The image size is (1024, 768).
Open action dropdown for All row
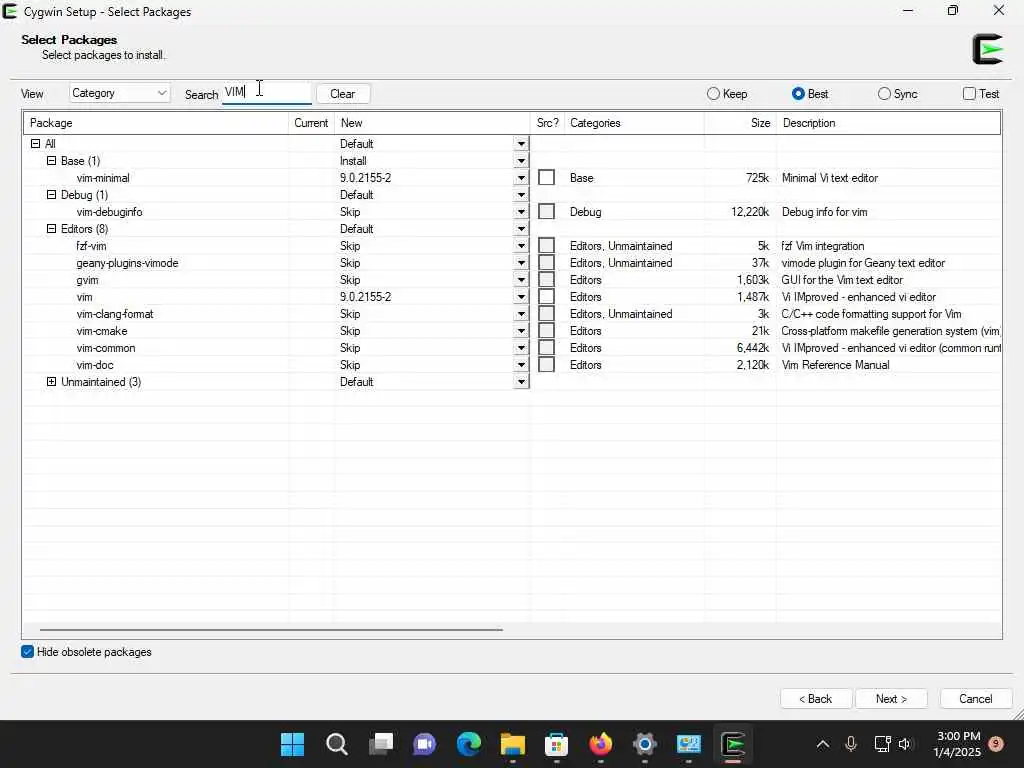(521, 144)
